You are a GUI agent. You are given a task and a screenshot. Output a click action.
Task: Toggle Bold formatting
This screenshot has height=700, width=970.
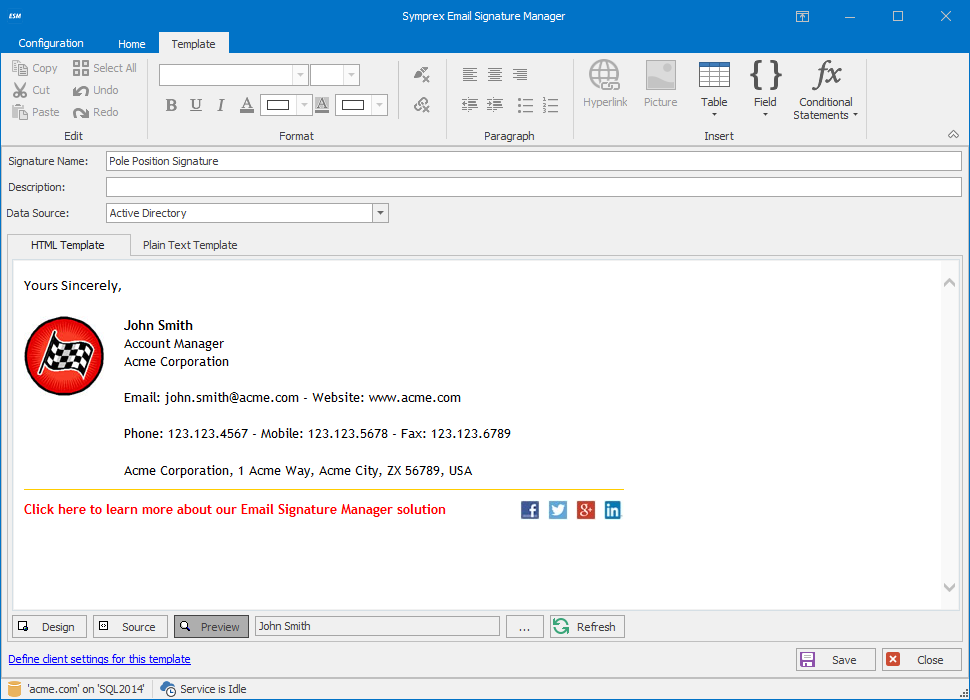[x=171, y=105]
